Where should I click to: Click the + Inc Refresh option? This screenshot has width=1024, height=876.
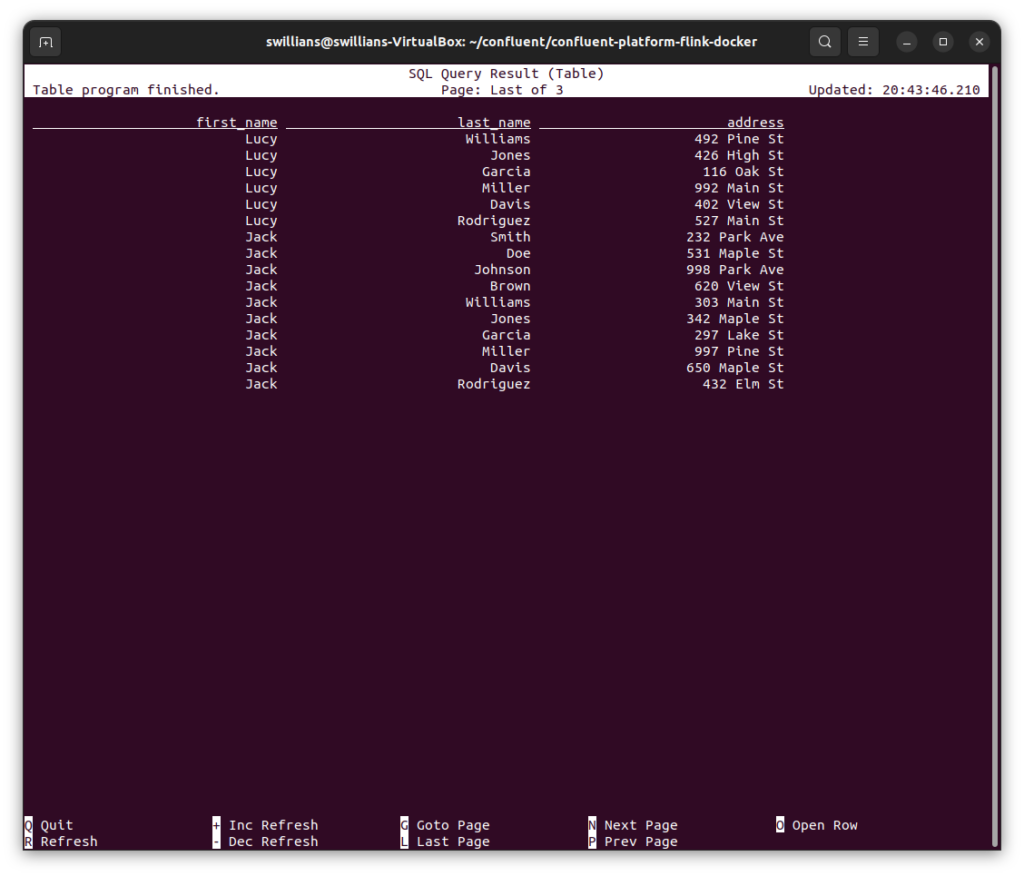pos(266,825)
